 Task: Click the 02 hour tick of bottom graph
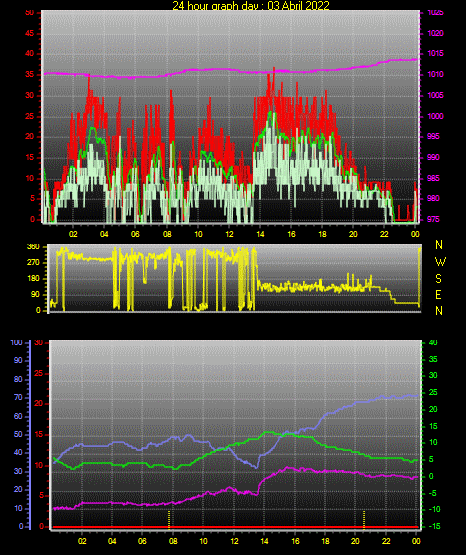(x=82, y=541)
